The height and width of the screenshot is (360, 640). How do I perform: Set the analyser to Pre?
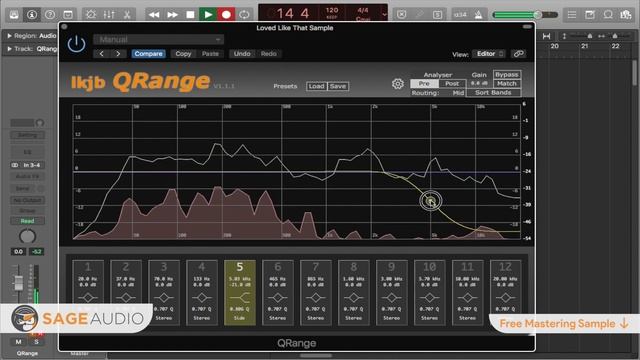[x=424, y=83]
